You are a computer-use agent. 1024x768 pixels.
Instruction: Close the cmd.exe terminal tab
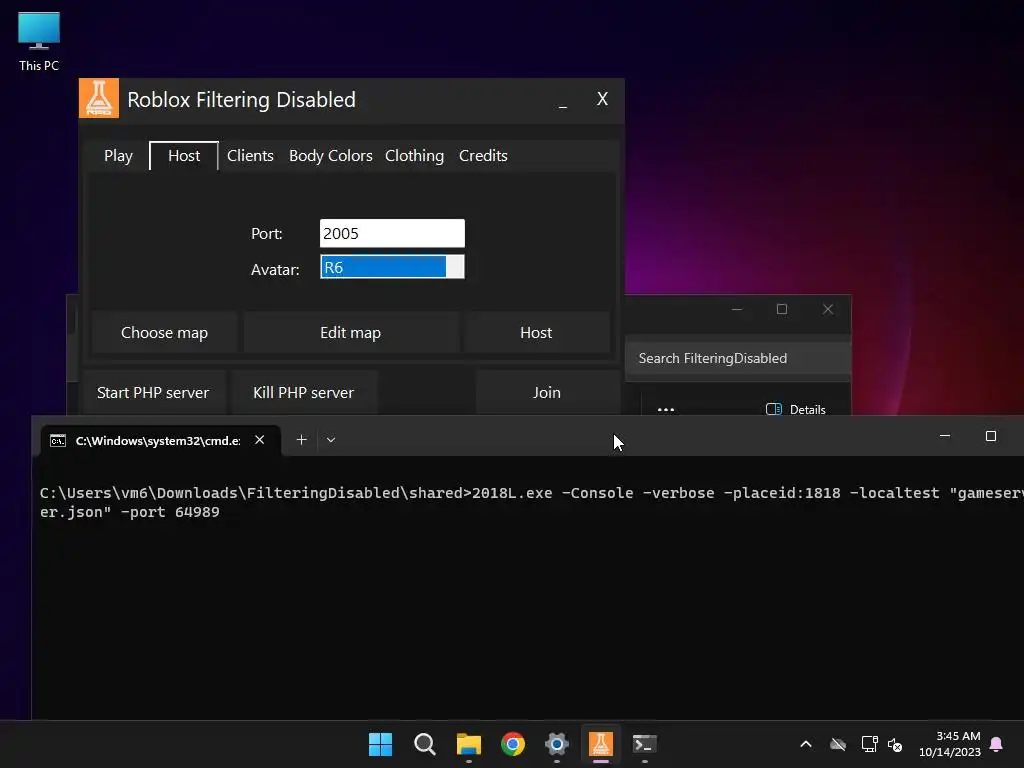tap(259, 440)
